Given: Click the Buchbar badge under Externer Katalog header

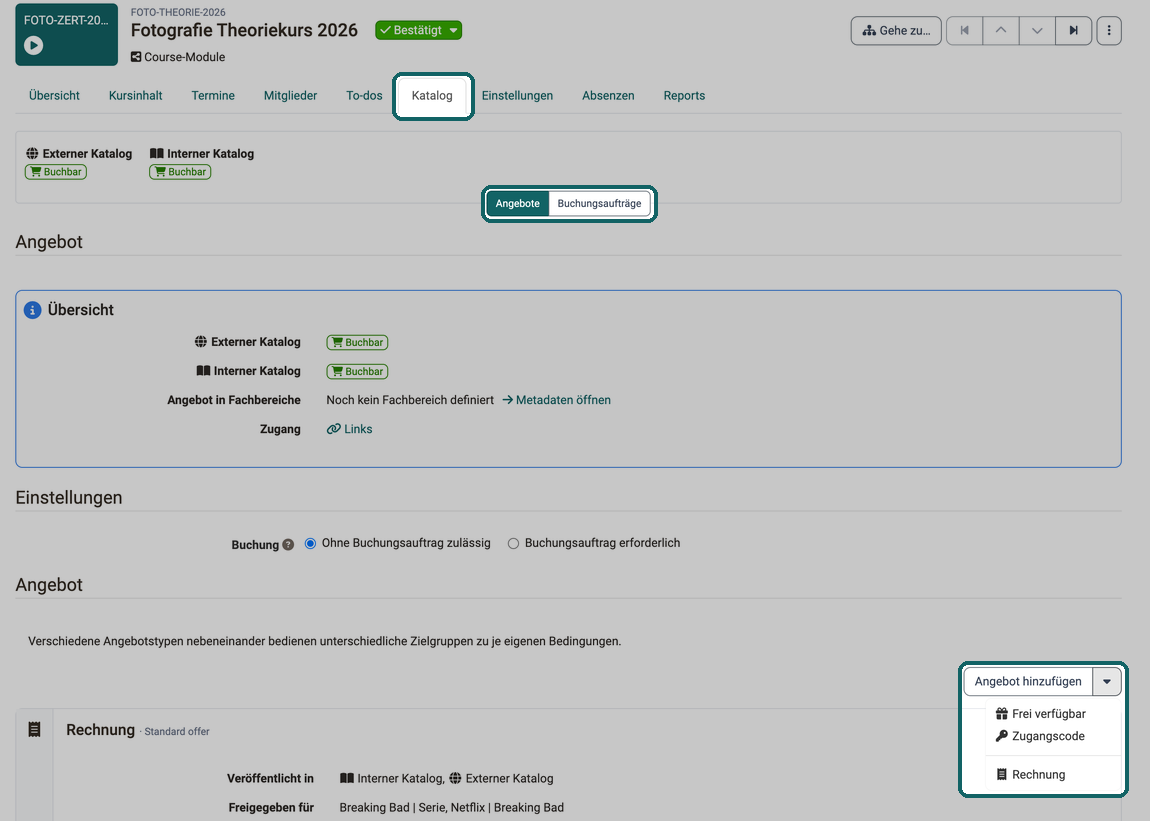Looking at the screenshot, I should click(56, 172).
